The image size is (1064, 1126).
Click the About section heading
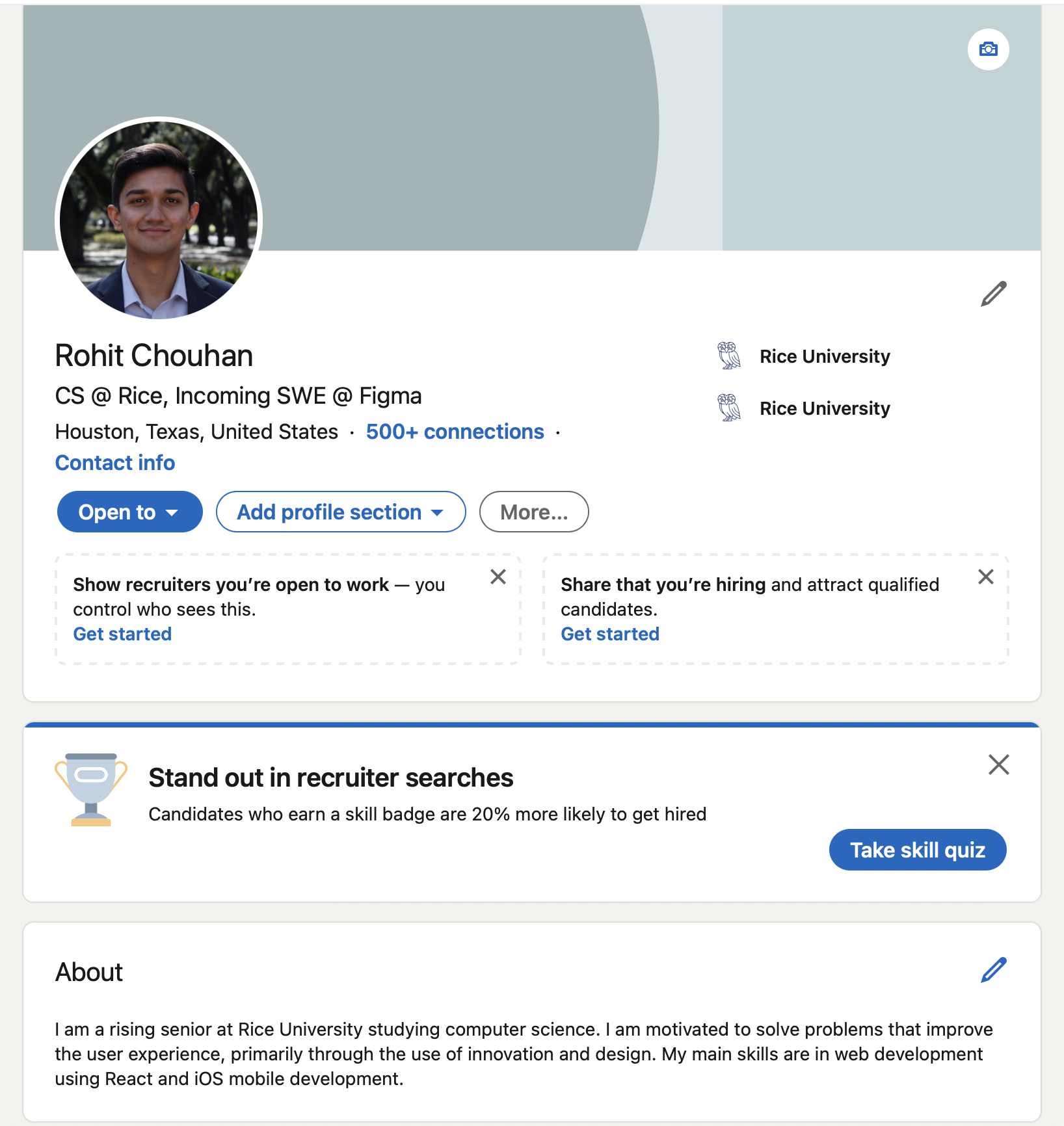pos(89,972)
